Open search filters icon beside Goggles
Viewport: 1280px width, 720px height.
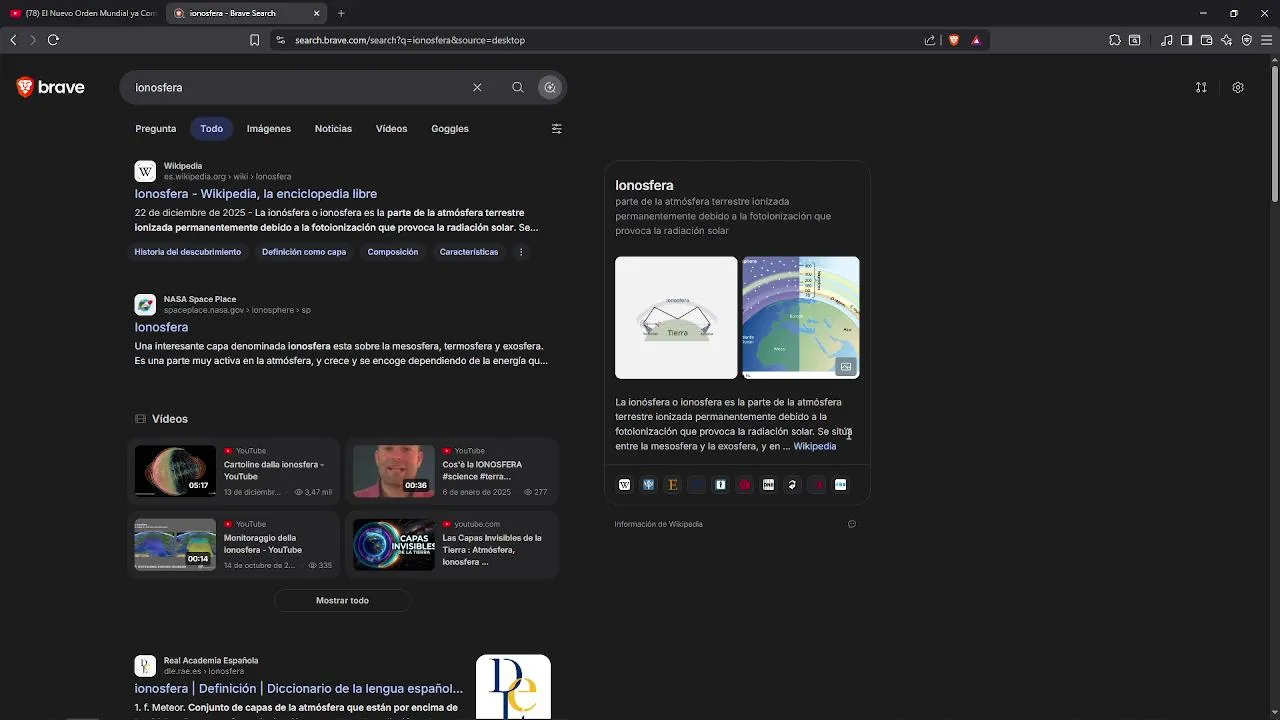pyautogui.click(x=557, y=129)
